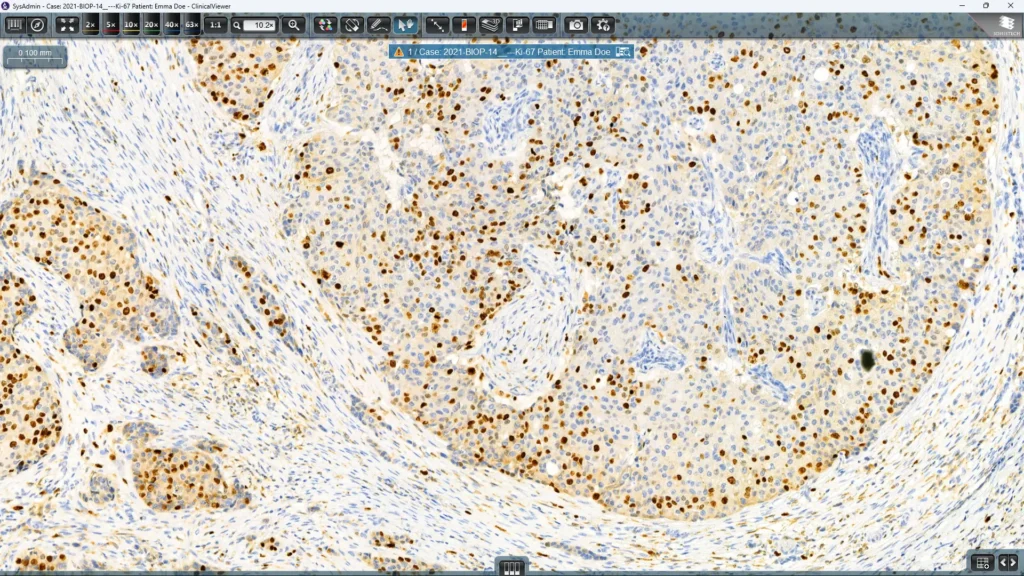
Task: Activate the rotate slide tool
Action: click(351, 25)
